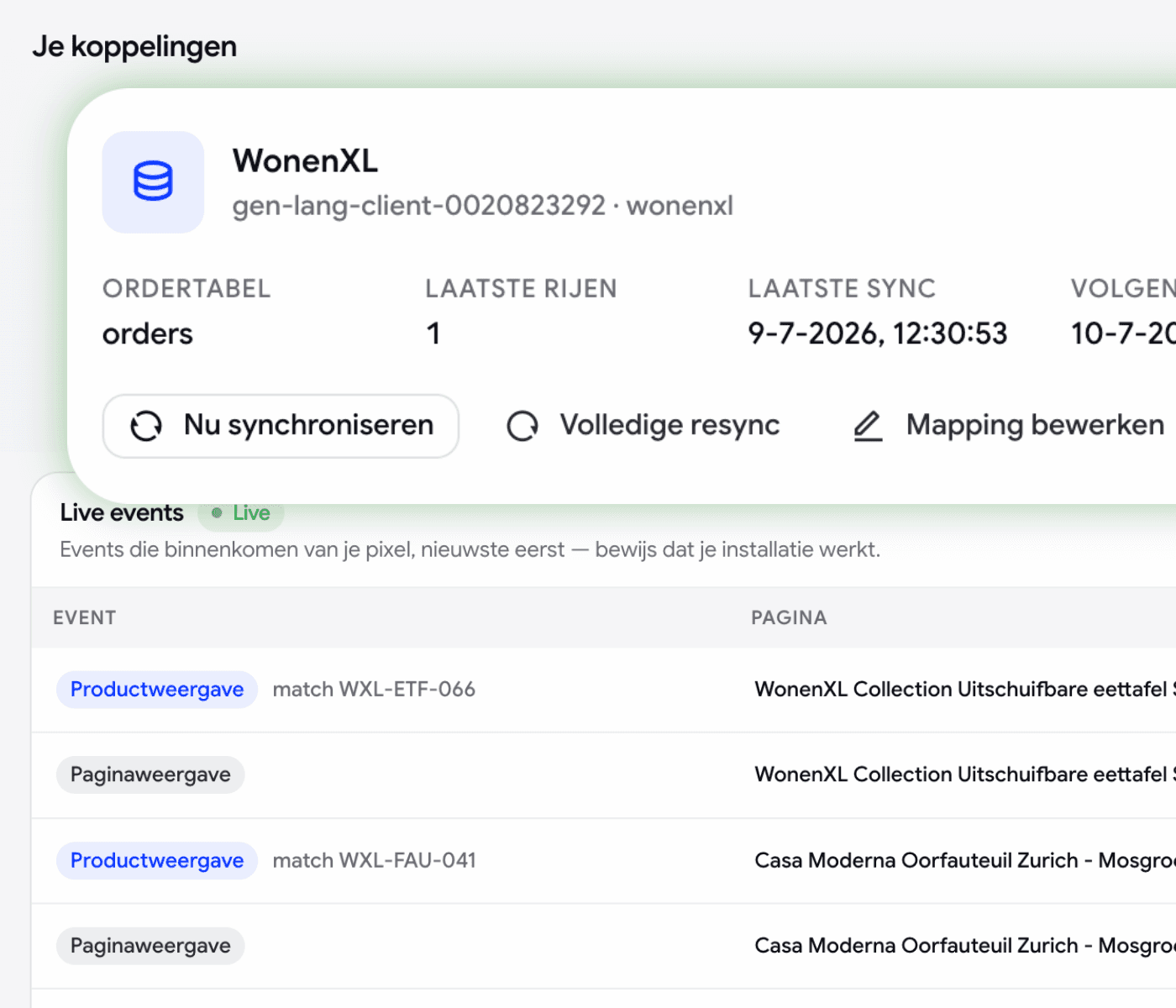The width and height of the screenshot is (1176, 1008).
Task: Click the WonenXL database icon
Action: (153, 181)
